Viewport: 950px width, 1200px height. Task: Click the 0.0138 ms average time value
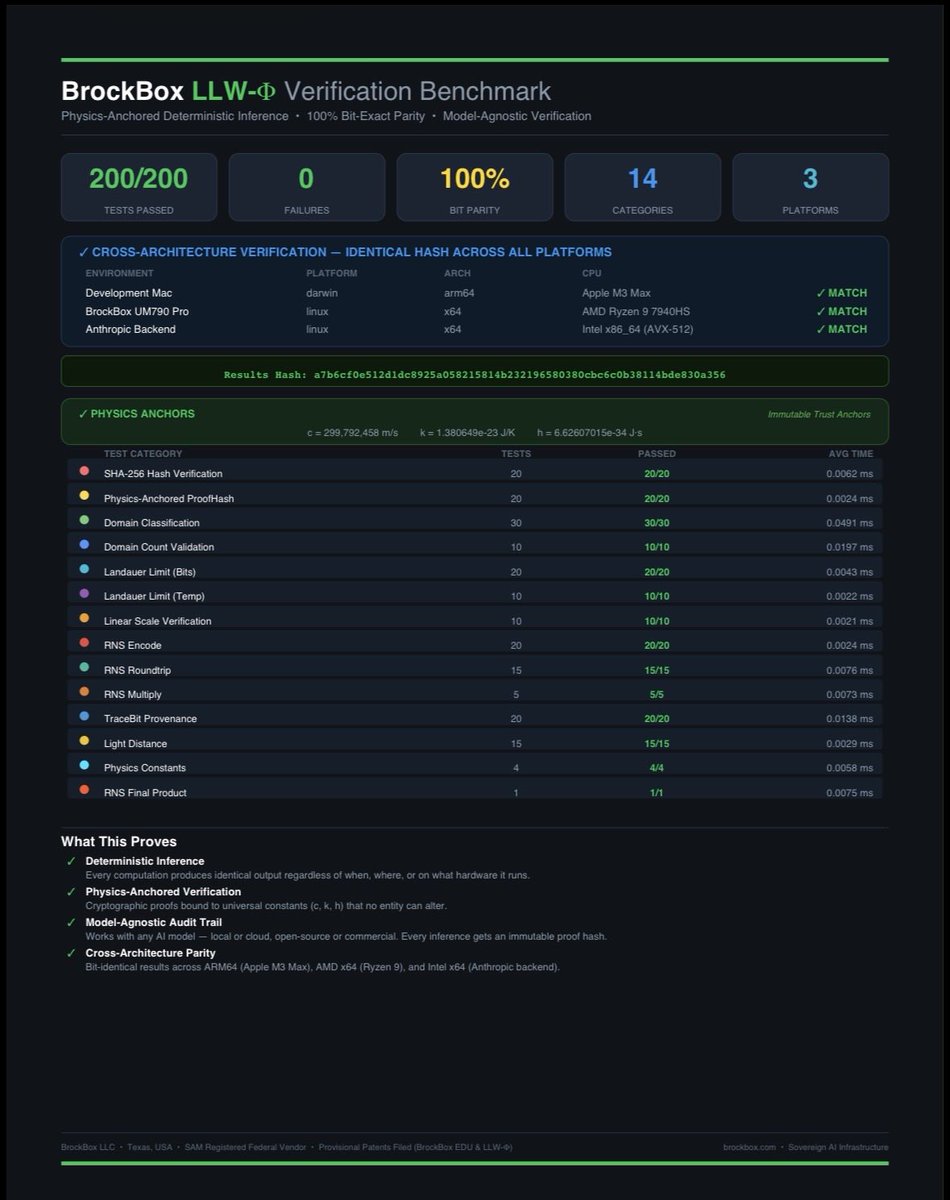point(849,719)
